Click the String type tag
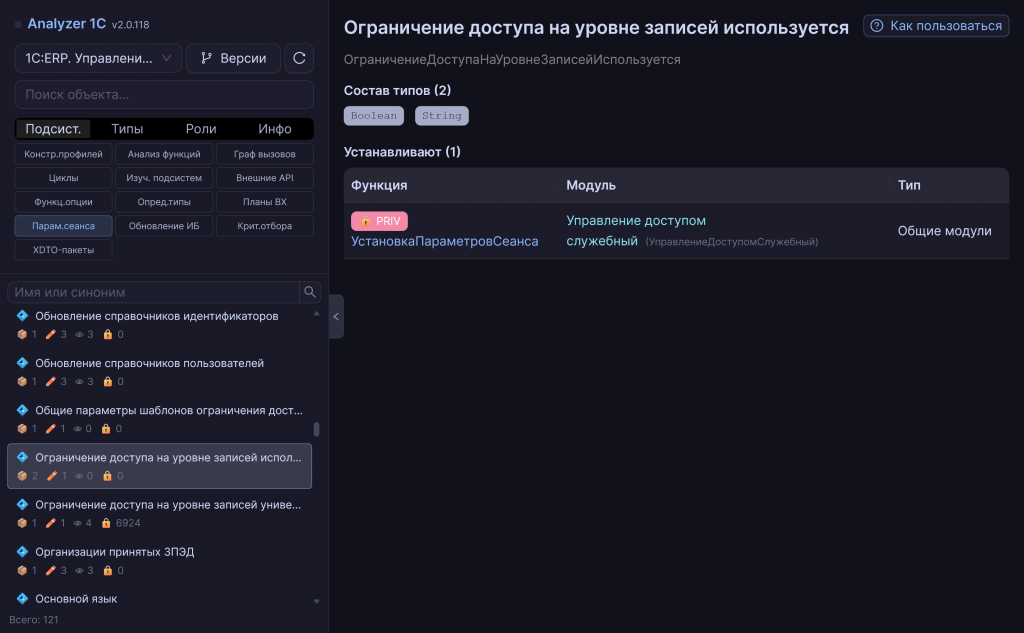Viewport: 1024px width, 633px height. (x=441, y=116)
